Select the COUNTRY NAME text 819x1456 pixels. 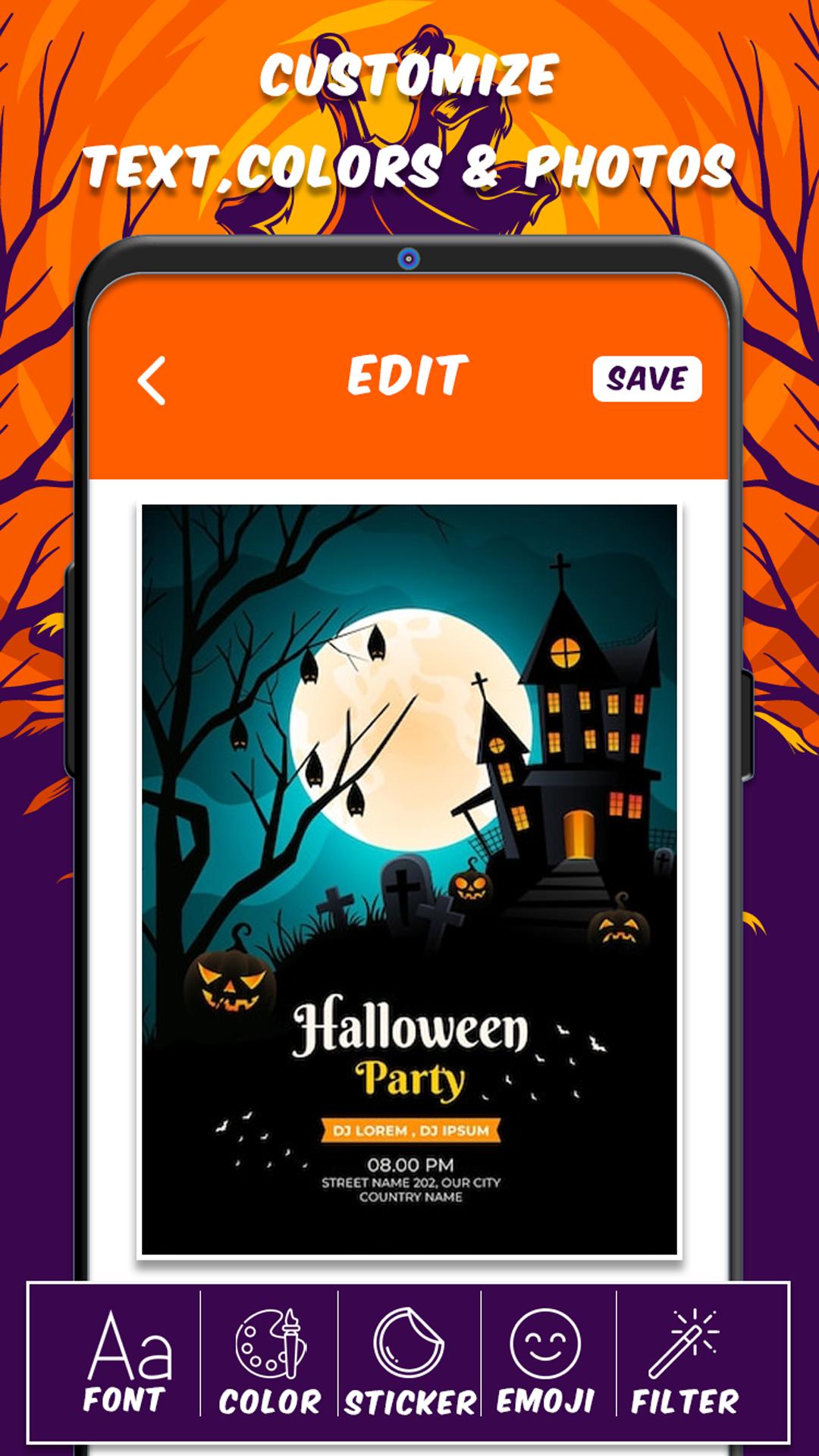[x=411, y=1197]
